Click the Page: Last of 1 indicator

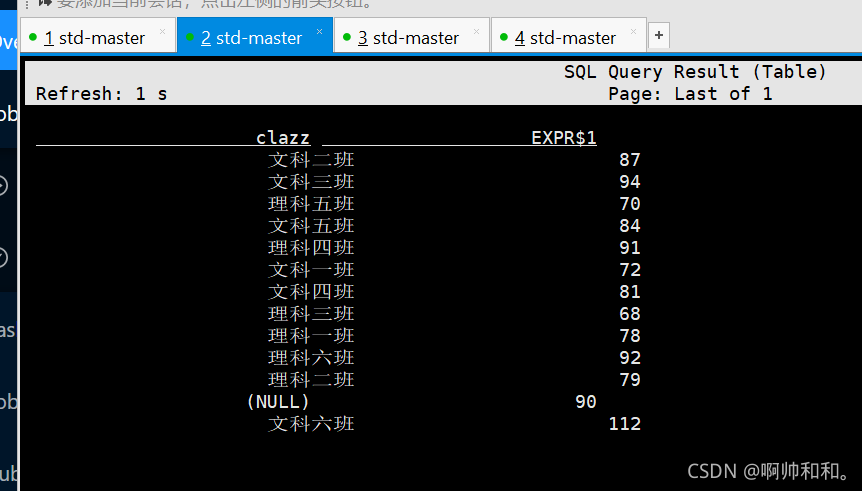click(x=690, y=94)
